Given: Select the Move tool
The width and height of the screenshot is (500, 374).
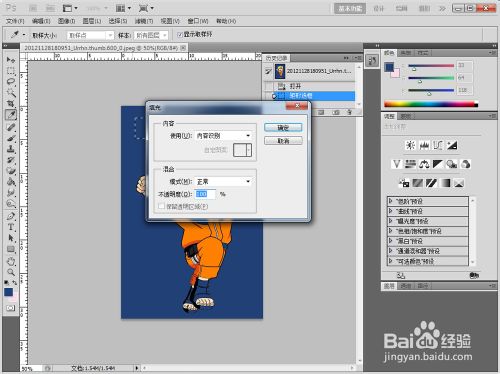Looking at the screenshot, I should [11, 60].
